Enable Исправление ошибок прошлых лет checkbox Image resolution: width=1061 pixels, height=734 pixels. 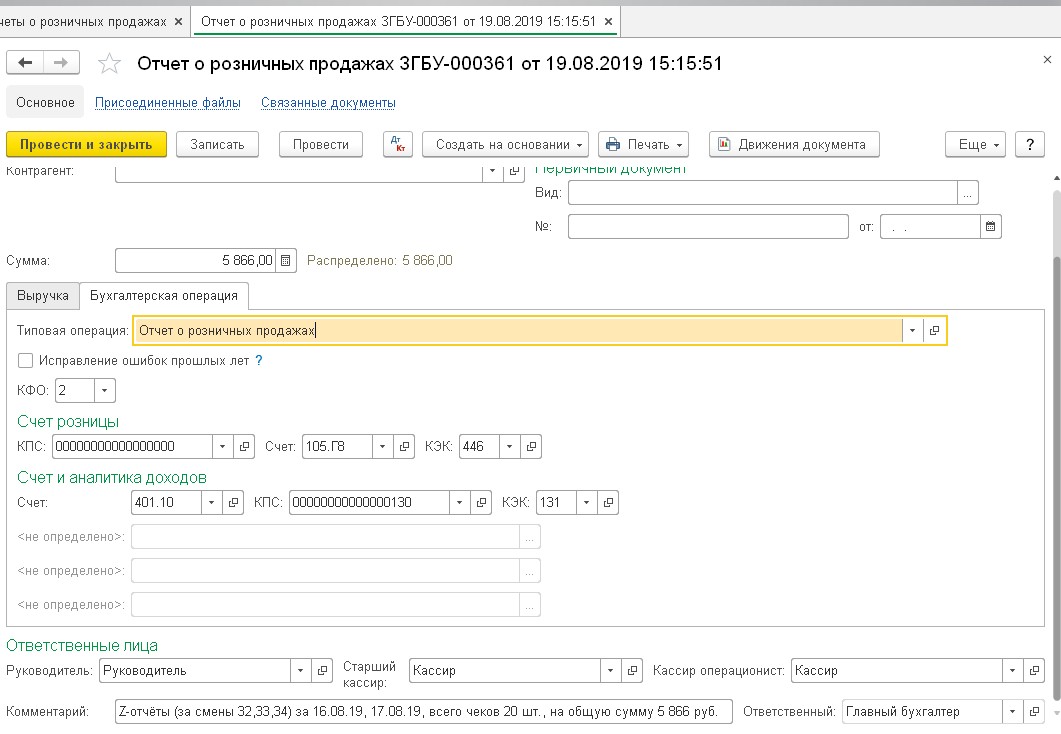coord(26,361)
